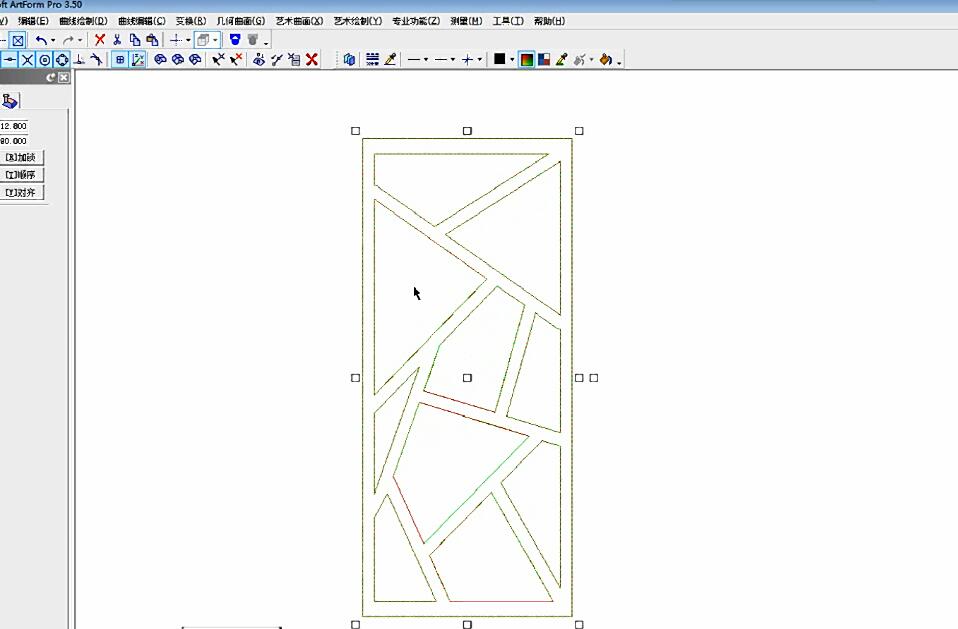Viewport: 958px width, 629px height.
Task: Toggle the gradient color mode button
Action: (x=527, y=60)
